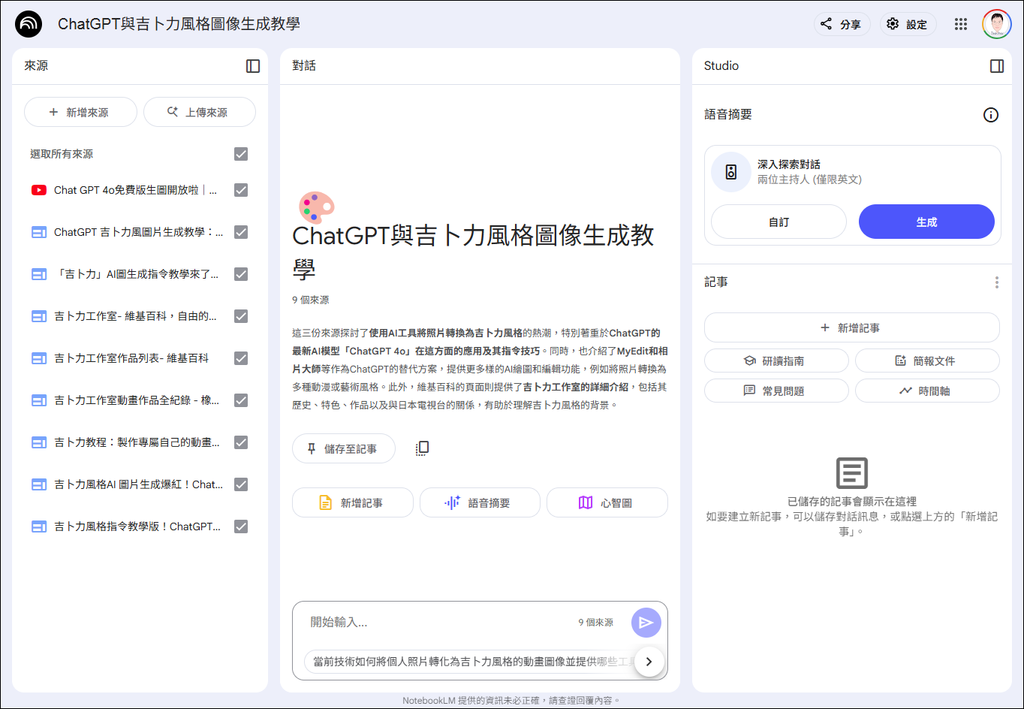Click the 儲存至記事 save to note button

[x=344, y=449]
